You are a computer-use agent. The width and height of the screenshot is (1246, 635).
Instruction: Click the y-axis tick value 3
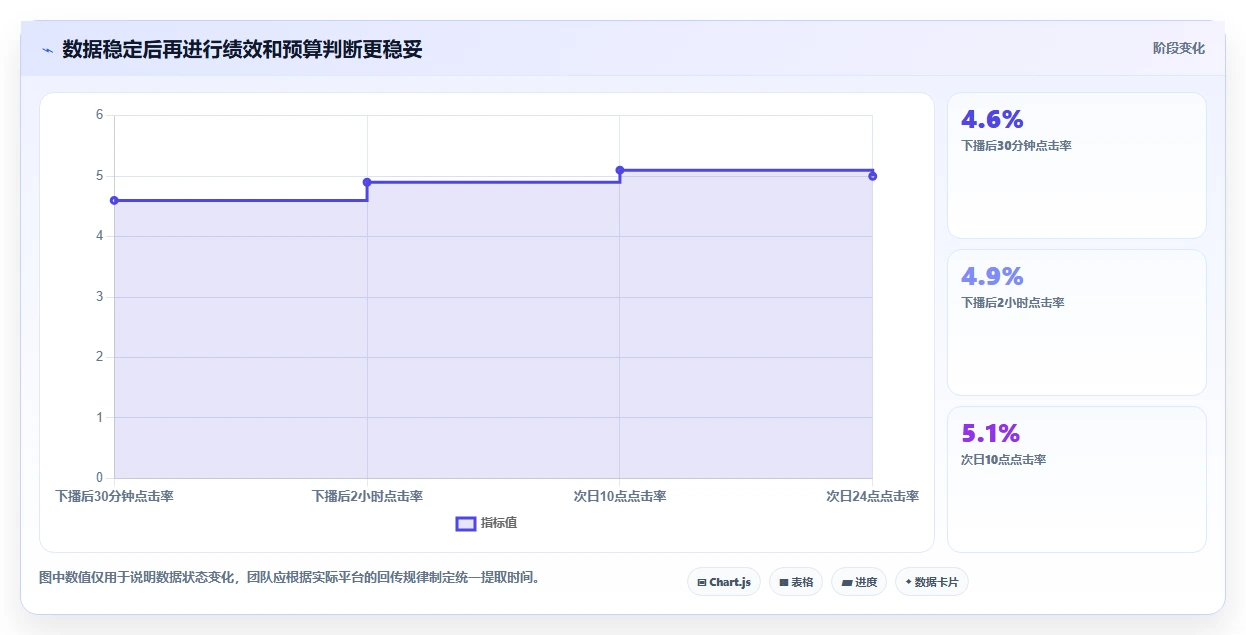[x=99, y=297]
